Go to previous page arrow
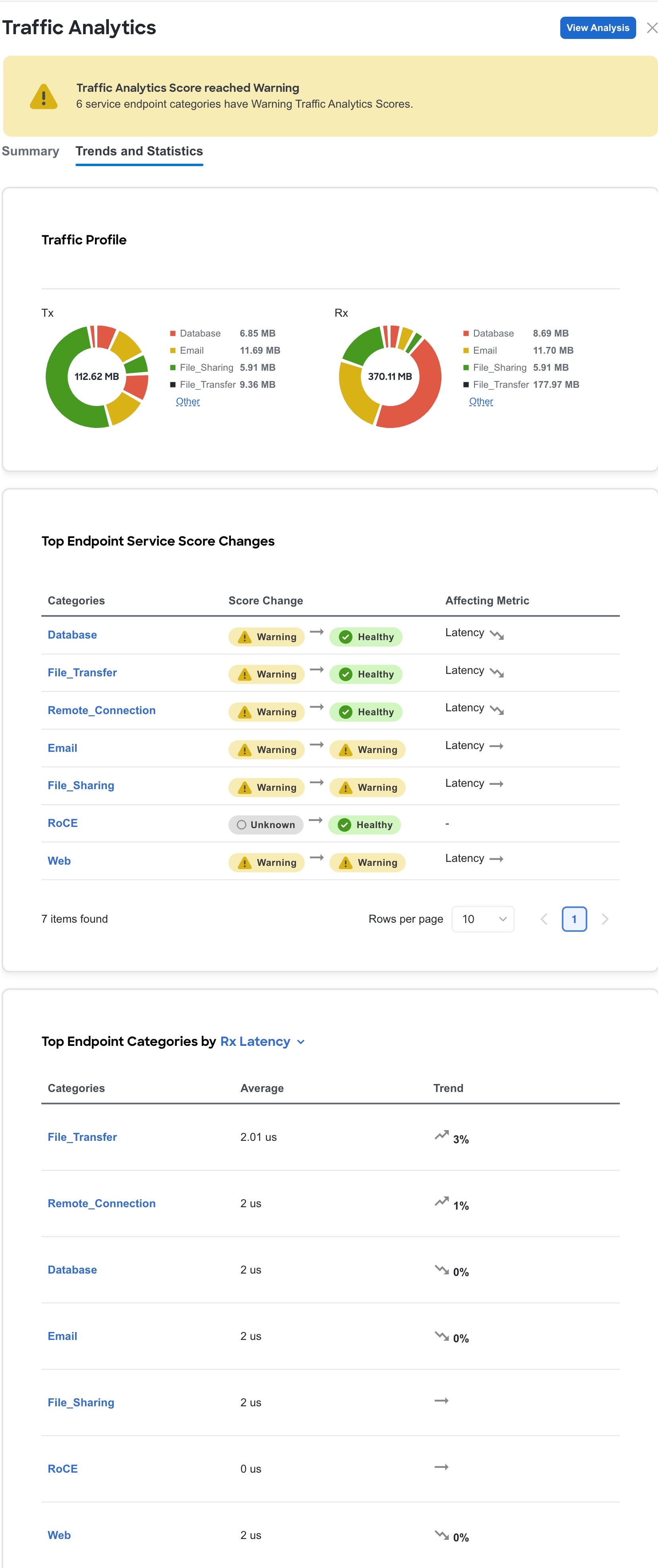The height and width of the screenshot is (1568, 658). [x=544, y=919]
